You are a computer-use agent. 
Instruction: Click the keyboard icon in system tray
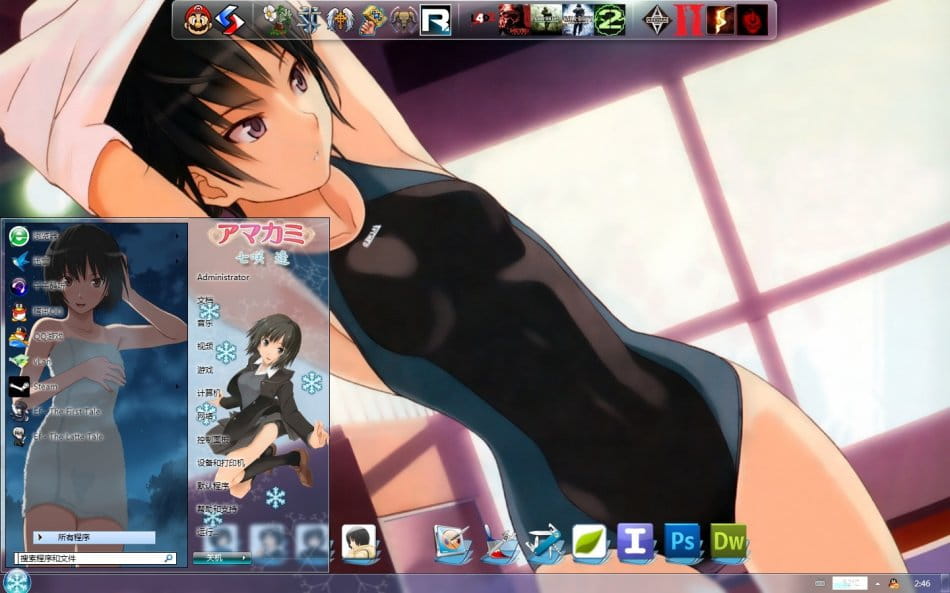click(820, 583)
